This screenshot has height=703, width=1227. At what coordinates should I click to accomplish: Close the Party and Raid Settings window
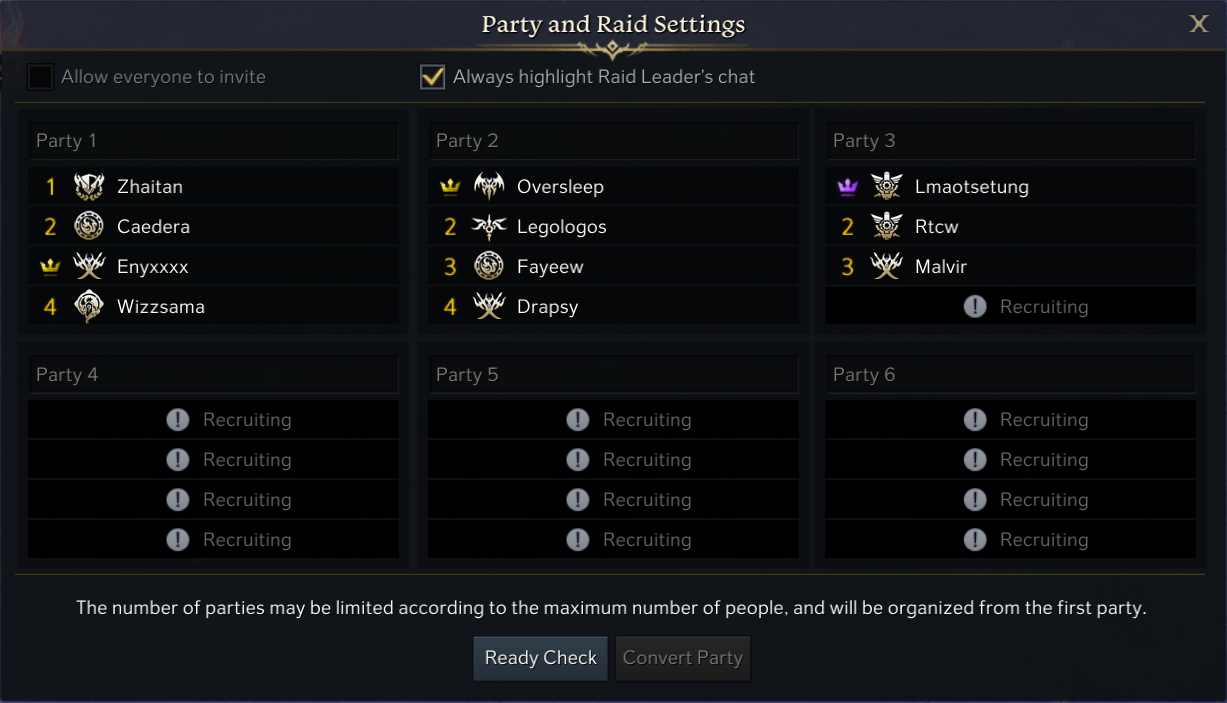[x=1198, y=25]
